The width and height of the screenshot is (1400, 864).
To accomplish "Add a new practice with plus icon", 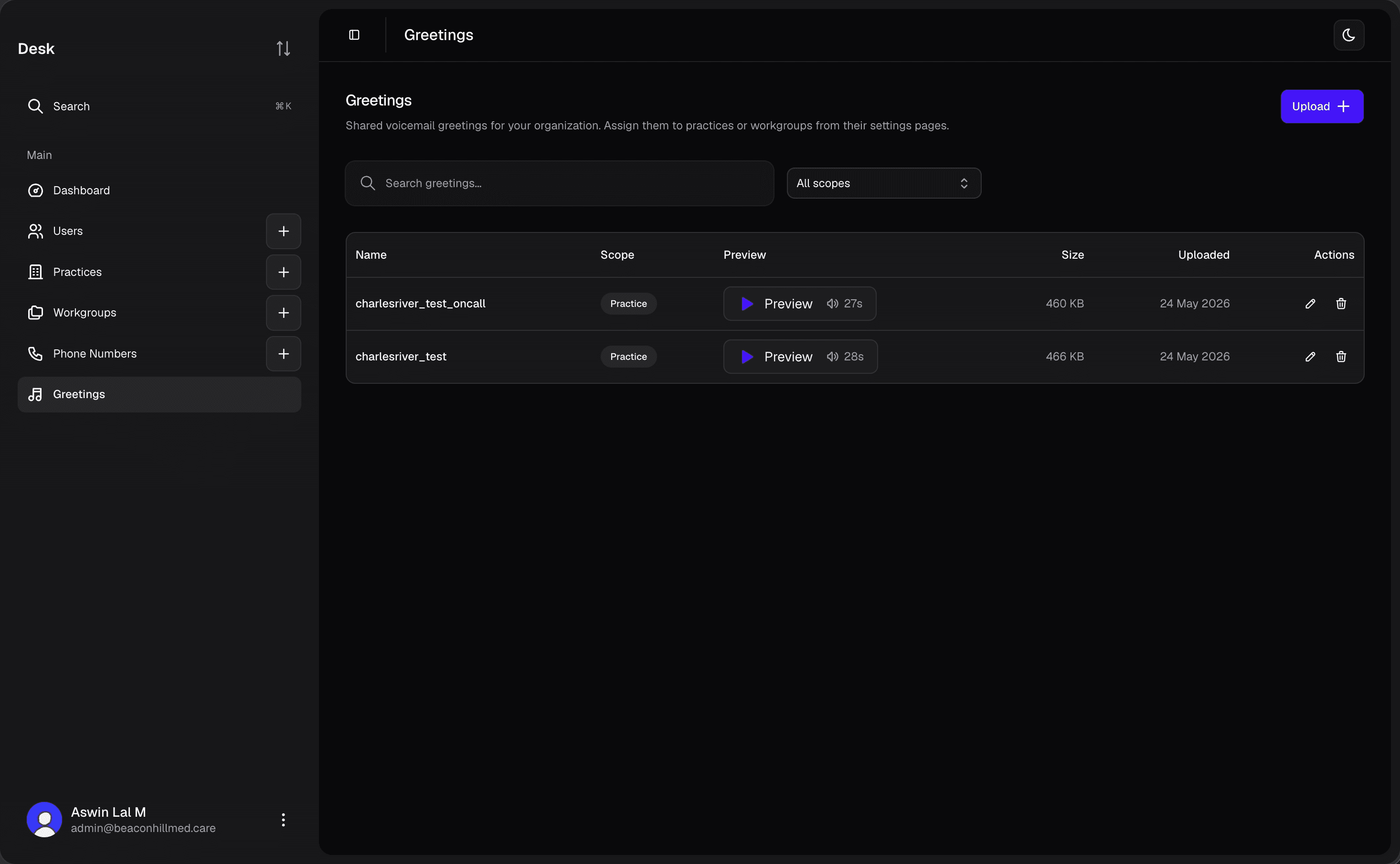I will (x=284, y=272).
